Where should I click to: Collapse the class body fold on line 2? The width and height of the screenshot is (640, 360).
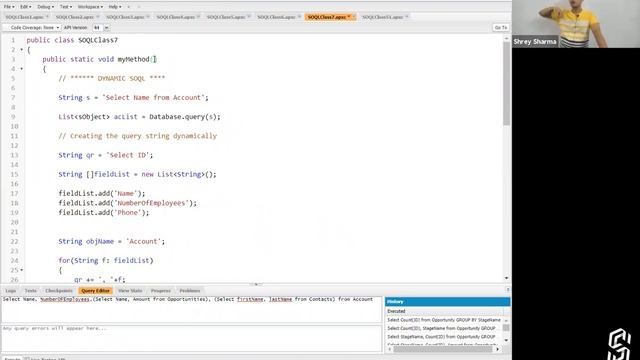click(x=22, y=50)
